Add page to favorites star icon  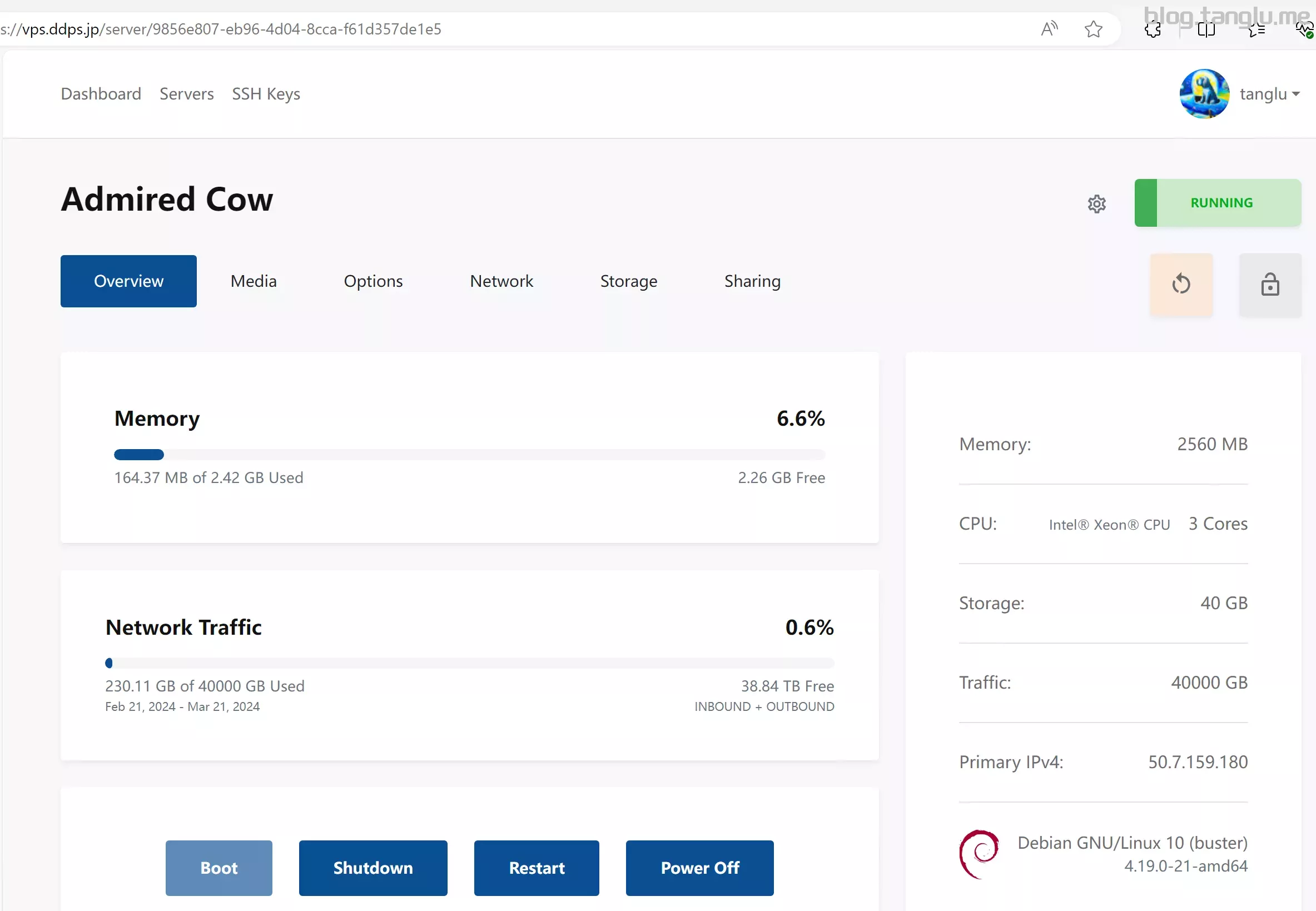click(1092, 28)
